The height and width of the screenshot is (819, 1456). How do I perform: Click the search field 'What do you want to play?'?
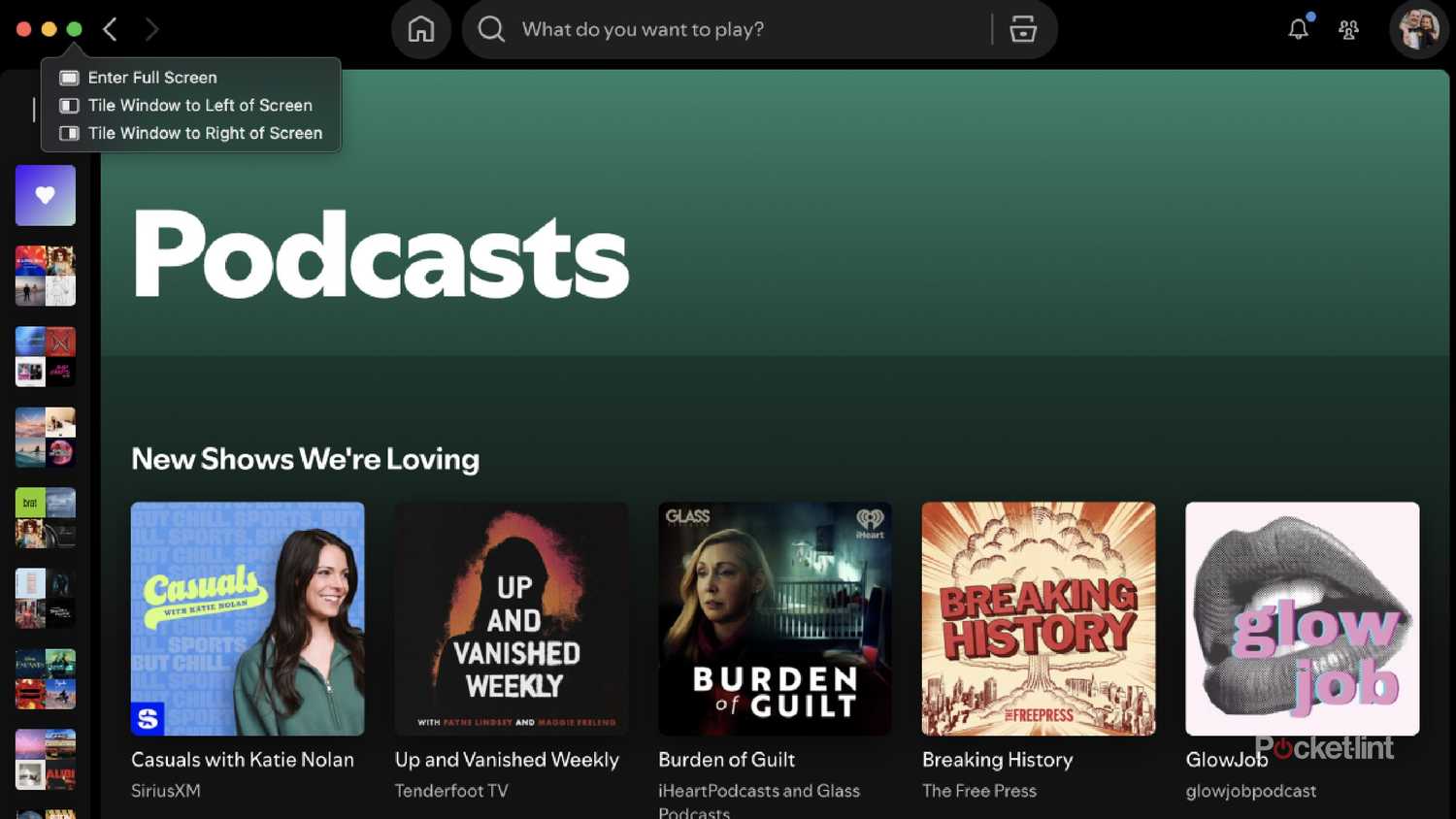(x=738, y=29)
